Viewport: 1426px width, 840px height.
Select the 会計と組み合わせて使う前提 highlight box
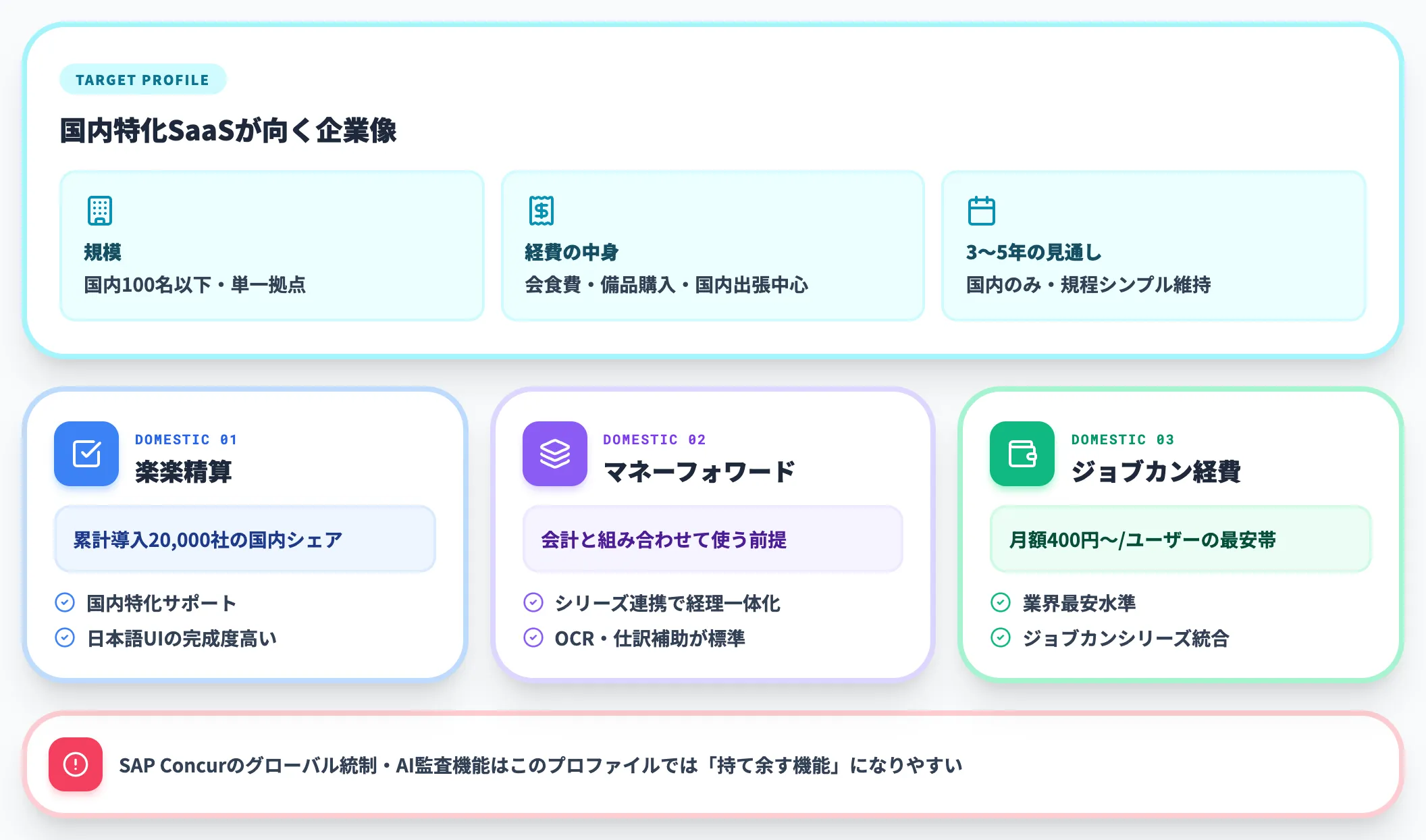tap(713, 539)
